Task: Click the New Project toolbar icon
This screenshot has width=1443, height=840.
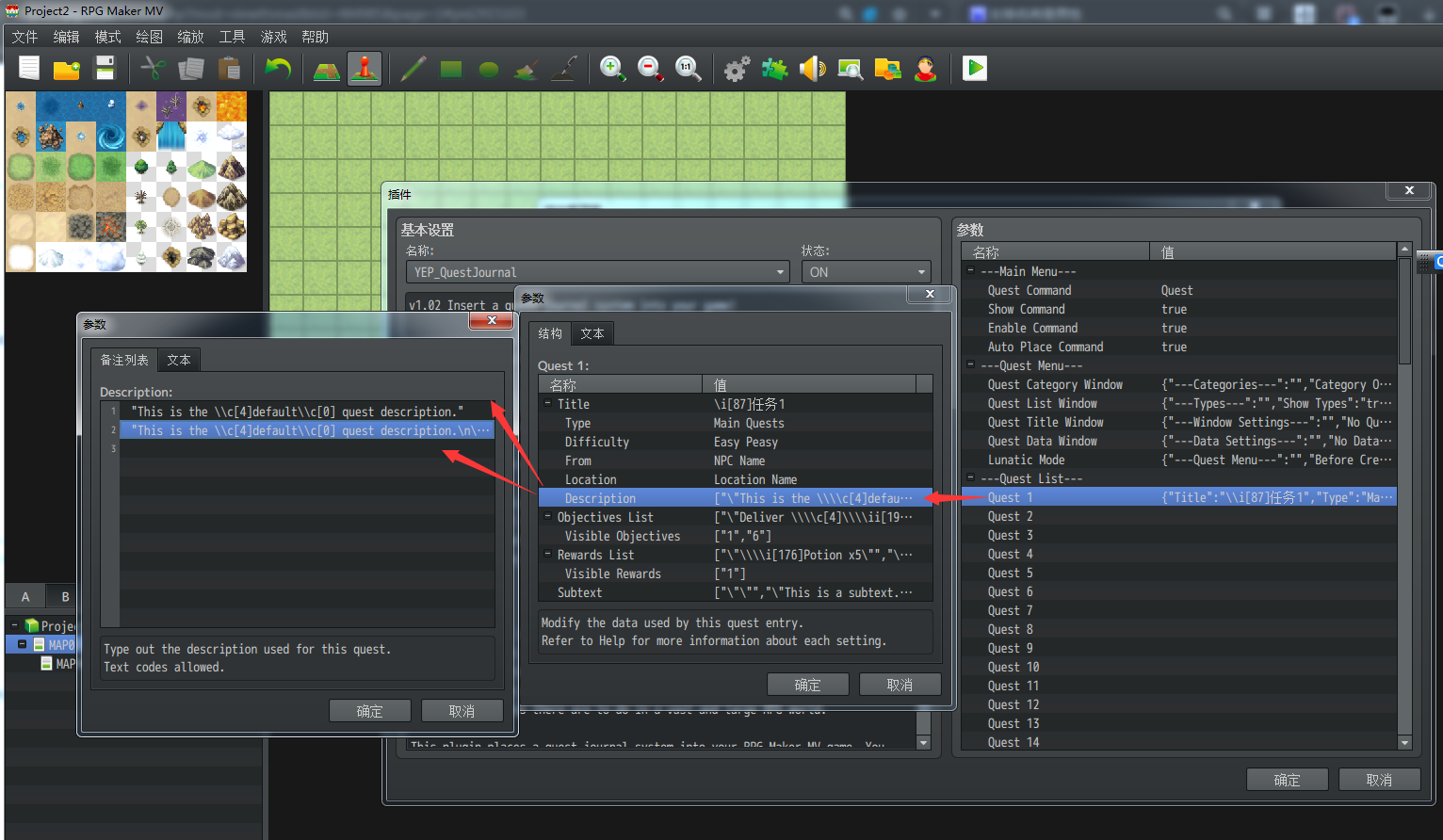Action: pyautogui.click(x=29, y=69)
